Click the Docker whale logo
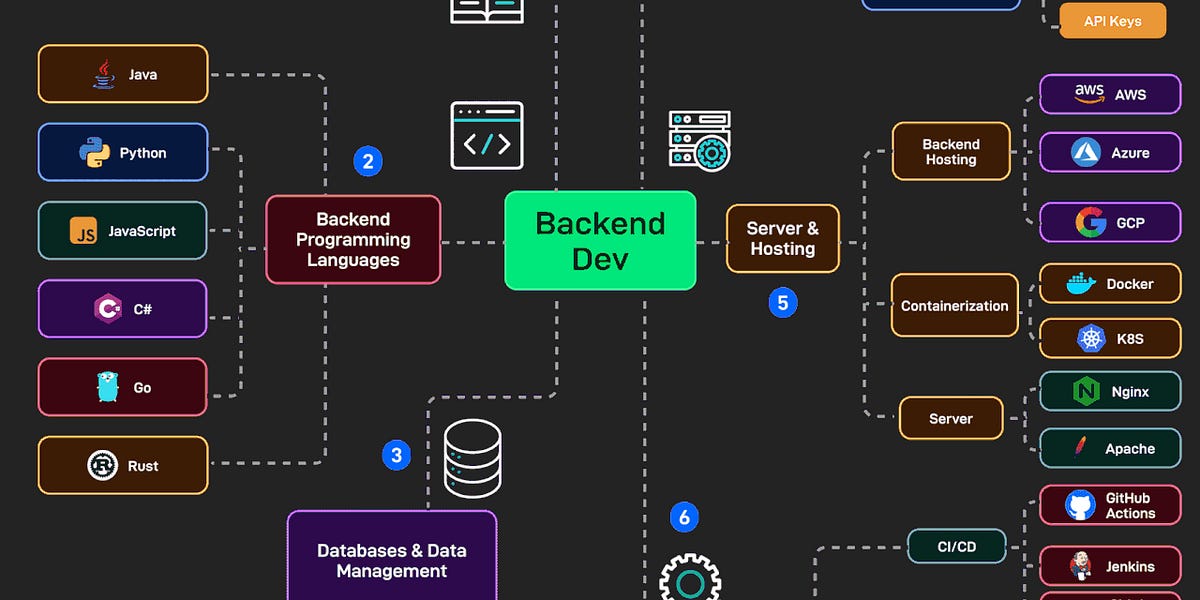This screenshot has height=600, width=1200. (1081, 284)
